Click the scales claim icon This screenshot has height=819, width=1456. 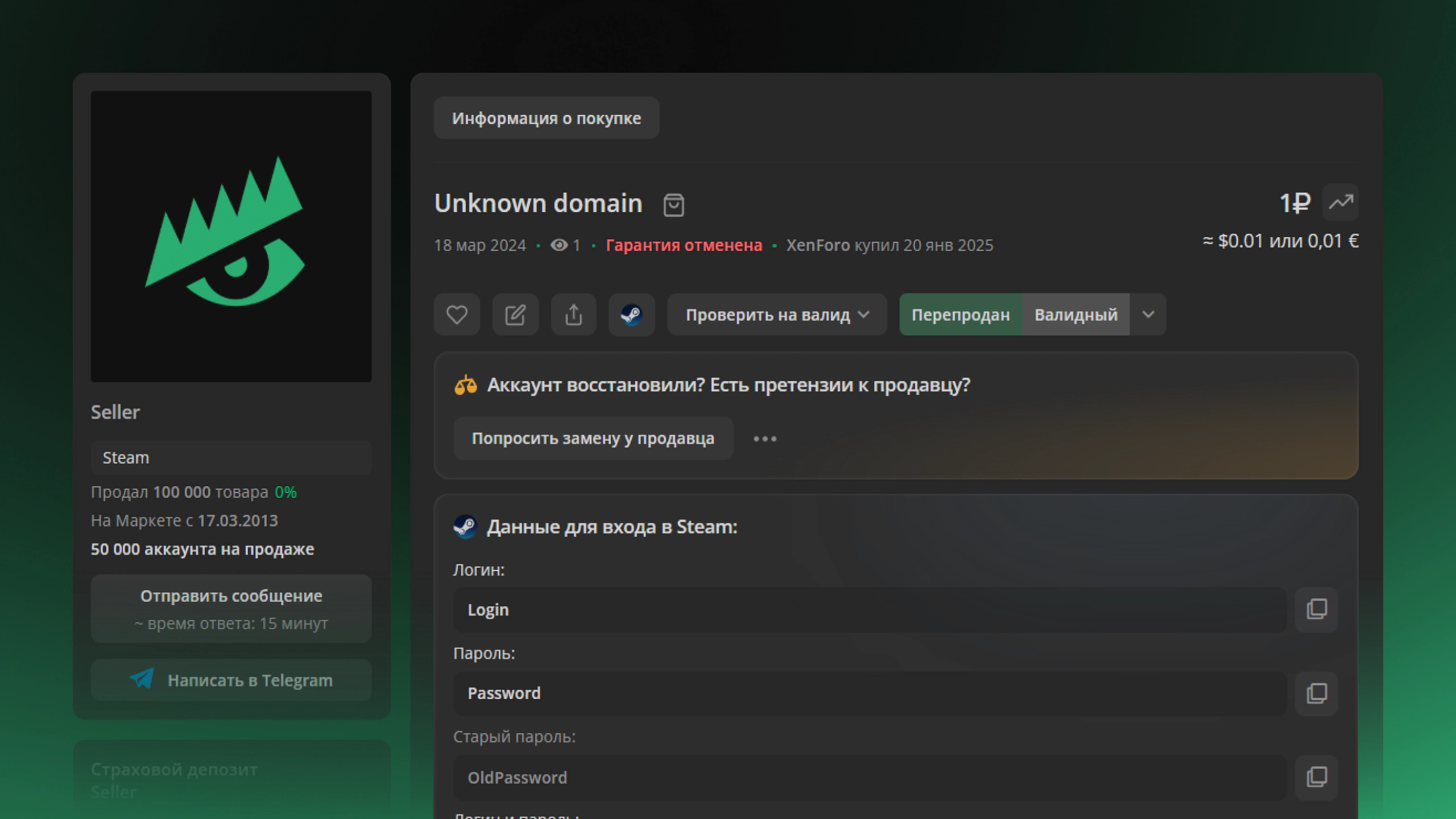pyautogui.click(x=466, y=385)
